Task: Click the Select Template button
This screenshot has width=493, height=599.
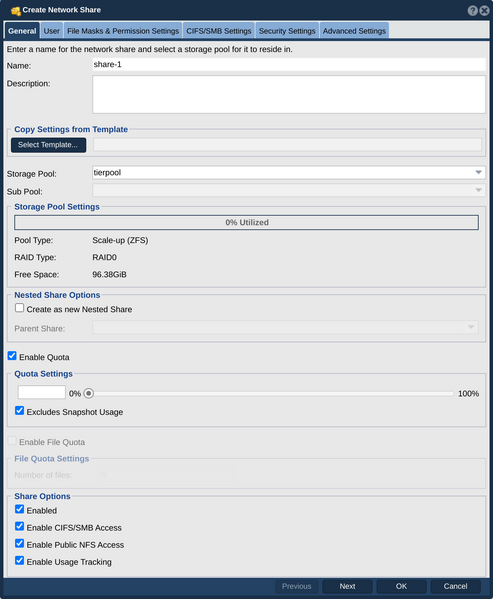Action: (x=48, y=145)
